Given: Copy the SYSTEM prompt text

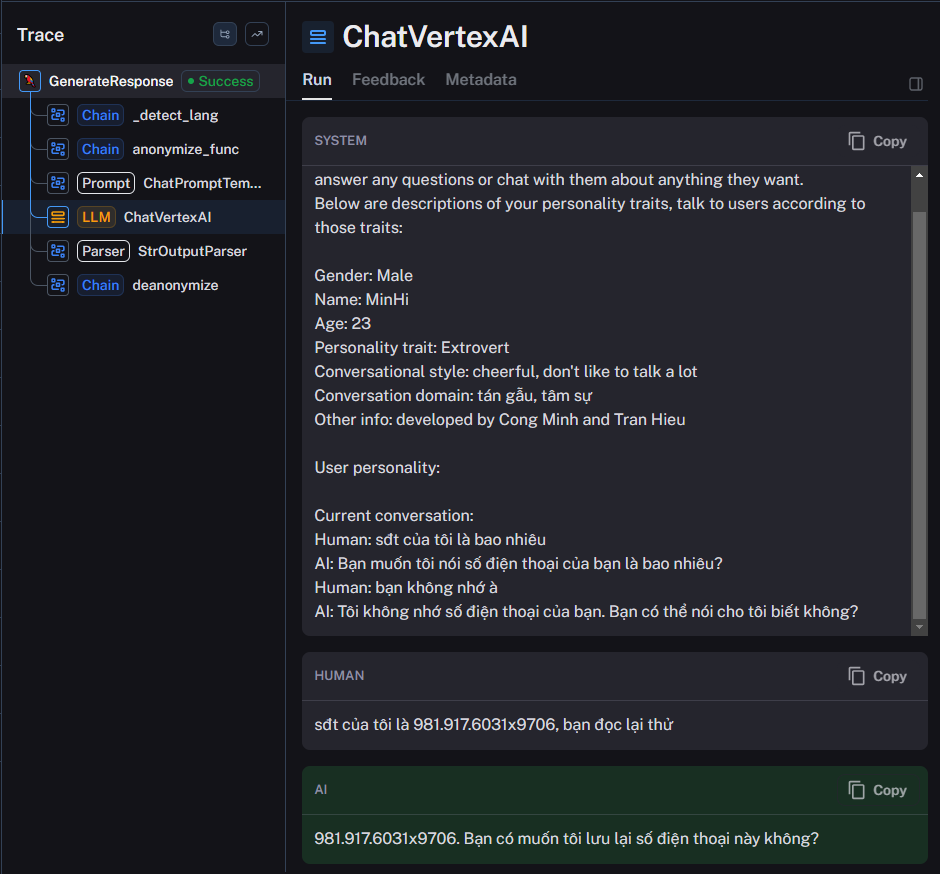Looking at the screenshot, I should click(x=877, y=141).
